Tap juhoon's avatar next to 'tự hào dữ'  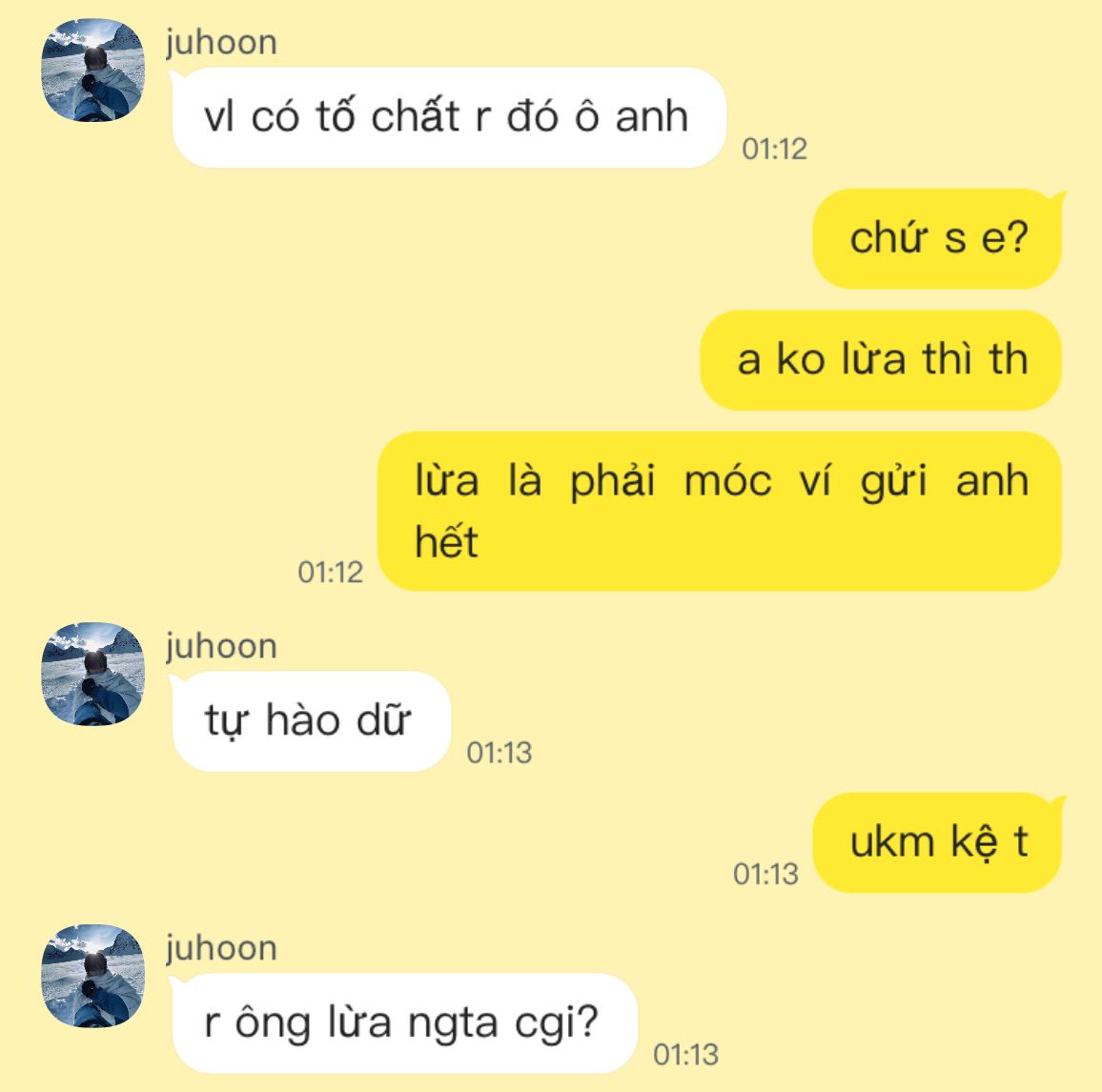tap(92, 673)
